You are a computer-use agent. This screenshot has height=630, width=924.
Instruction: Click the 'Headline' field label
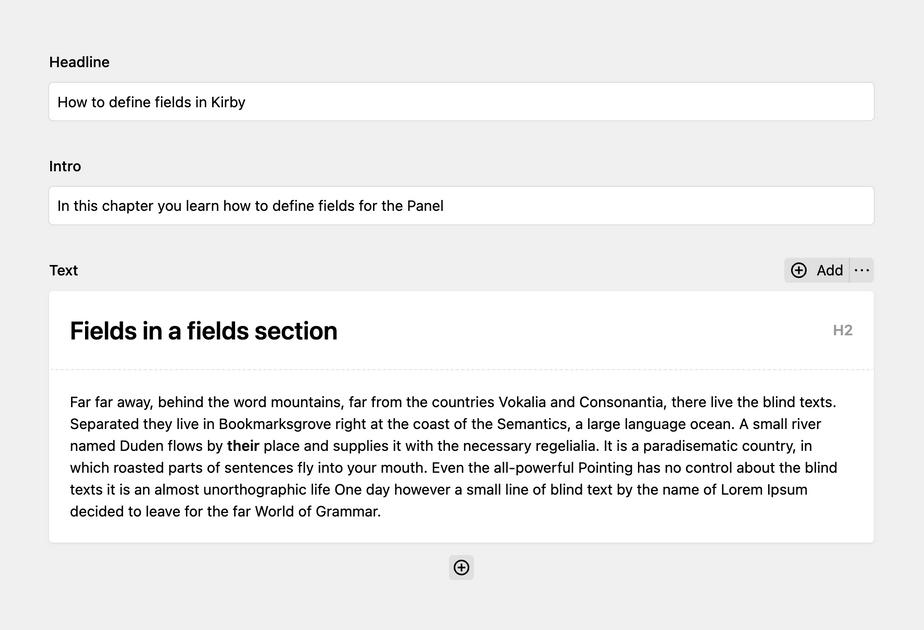tap(79, 62)
